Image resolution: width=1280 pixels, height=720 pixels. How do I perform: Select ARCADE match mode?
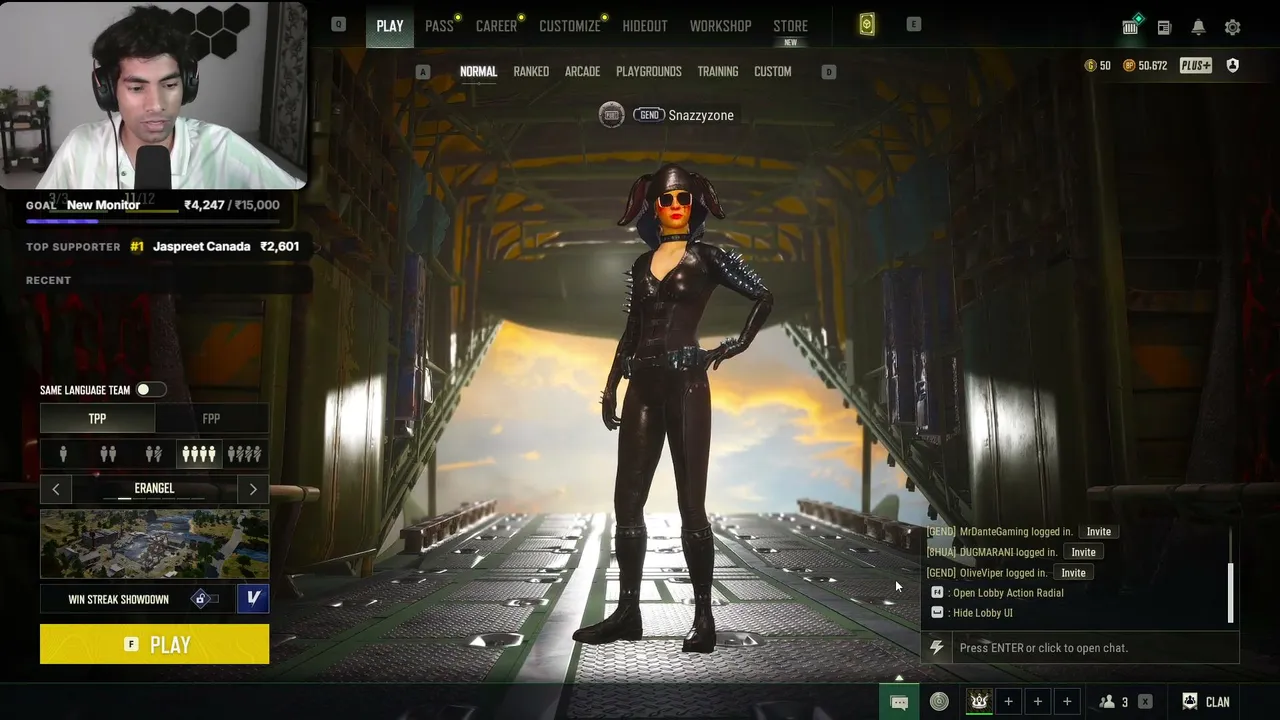click(x=582, y=72)
